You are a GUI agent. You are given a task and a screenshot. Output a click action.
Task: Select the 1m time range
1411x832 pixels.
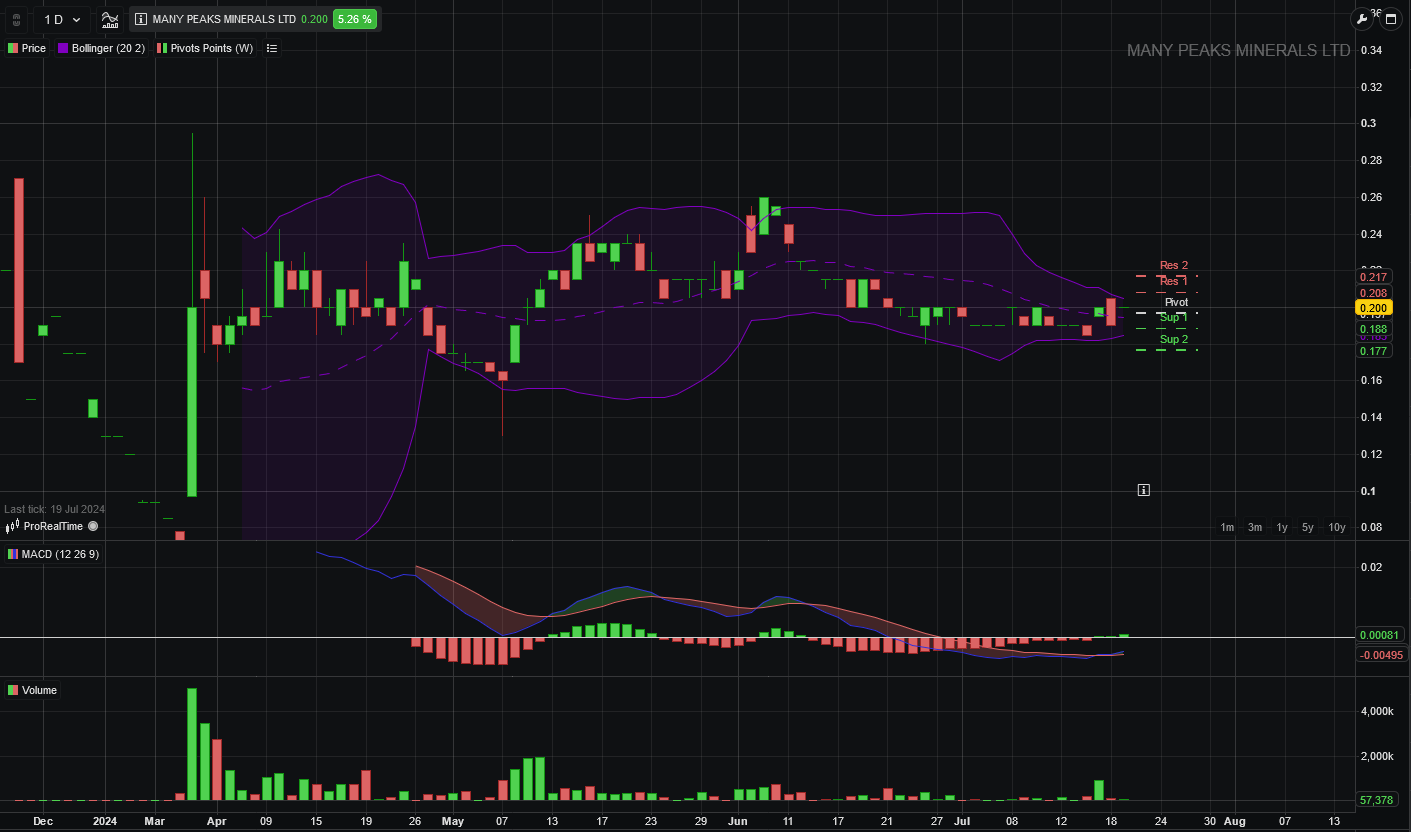point(1227,527)
